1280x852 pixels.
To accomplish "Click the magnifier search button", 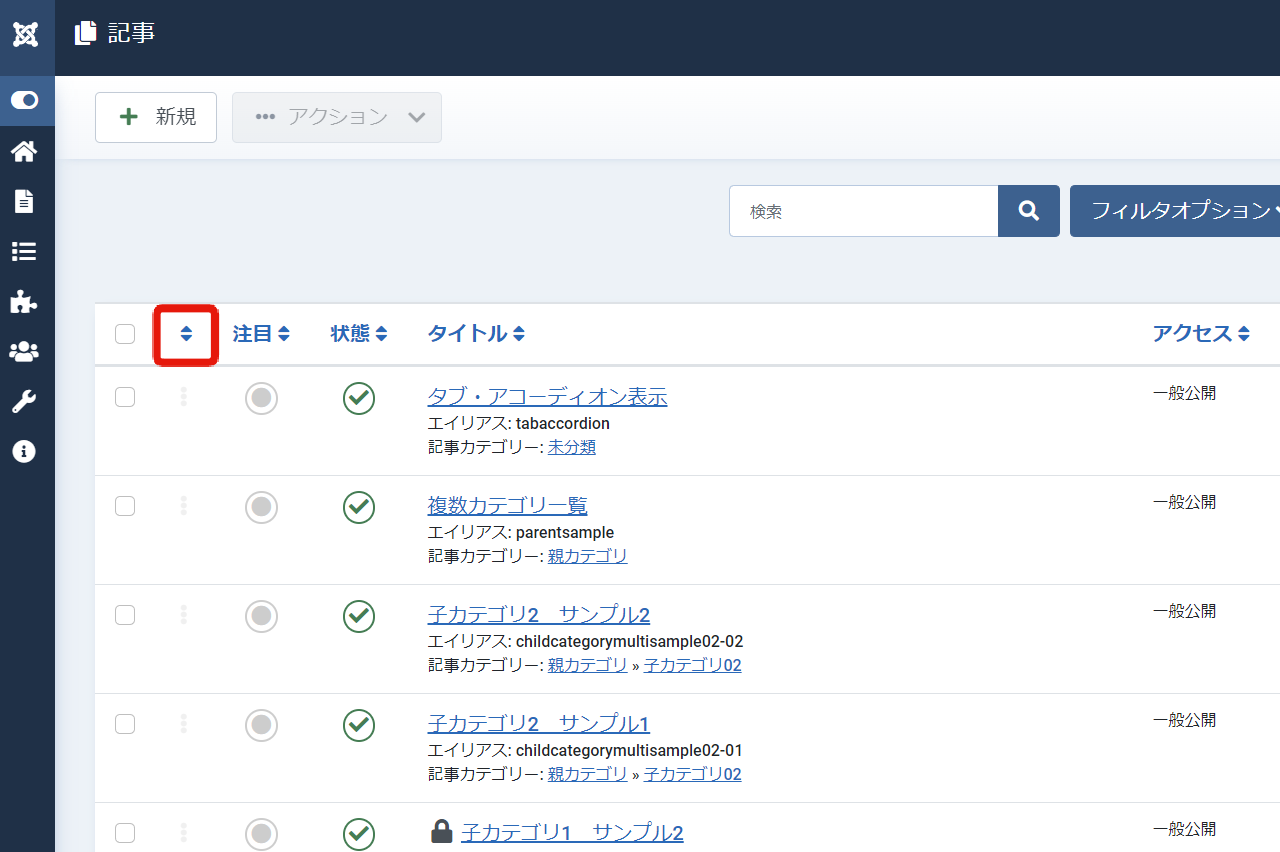I will tap(1029, 211).
